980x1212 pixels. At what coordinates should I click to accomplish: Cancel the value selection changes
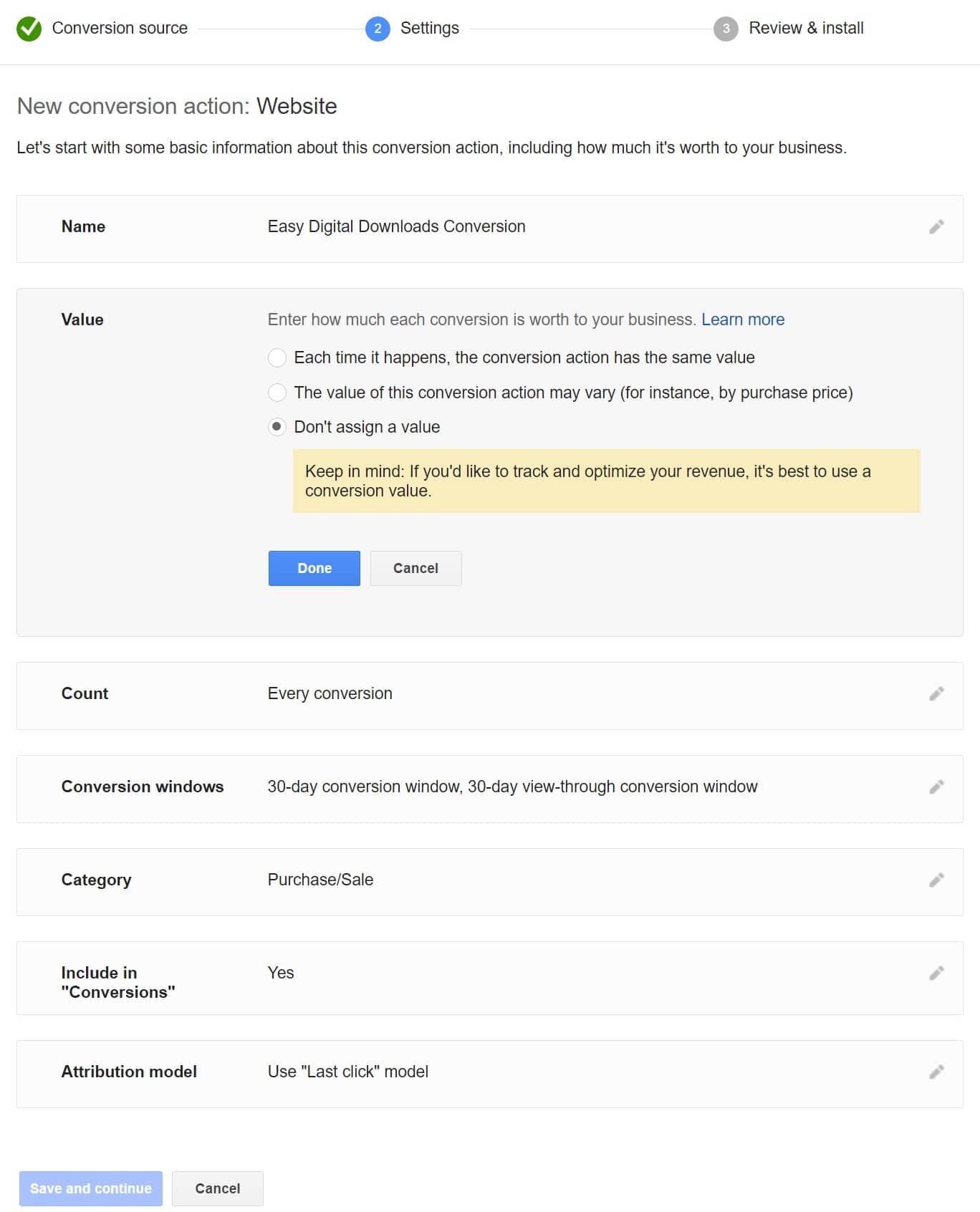pyautogui.click(x=415, y=567)
